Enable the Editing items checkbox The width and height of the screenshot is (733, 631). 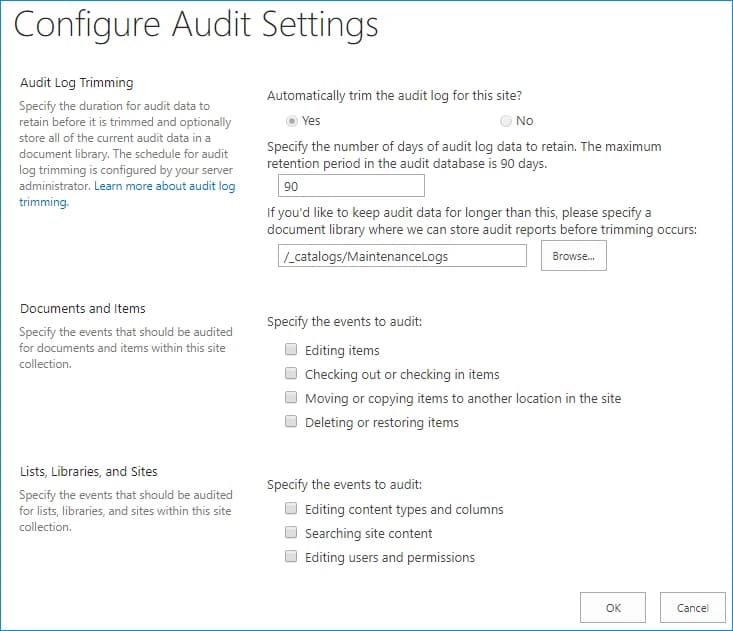pyautogui.click(x=291, y=350)
